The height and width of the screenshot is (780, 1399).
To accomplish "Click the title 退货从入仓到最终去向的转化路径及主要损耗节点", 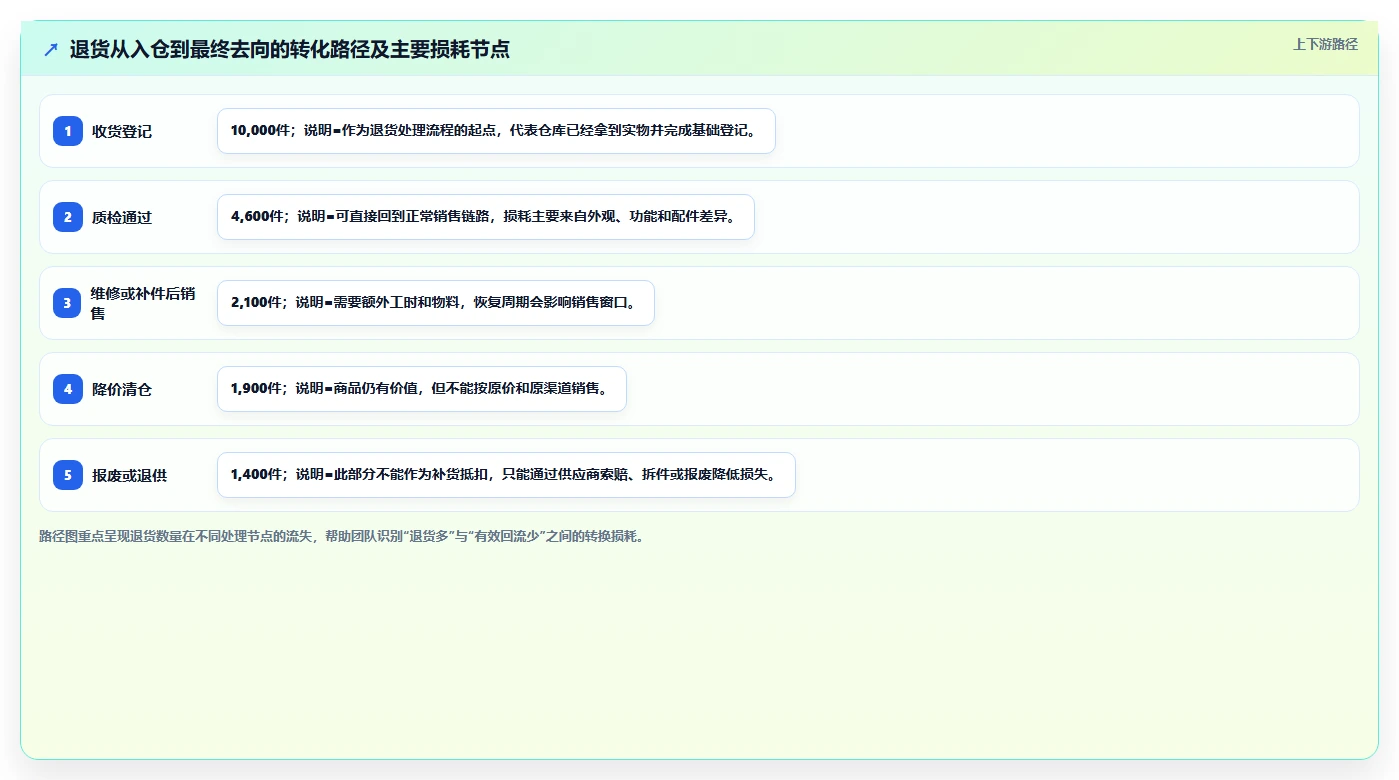I will pyautogui.click(x=290, y=49).
